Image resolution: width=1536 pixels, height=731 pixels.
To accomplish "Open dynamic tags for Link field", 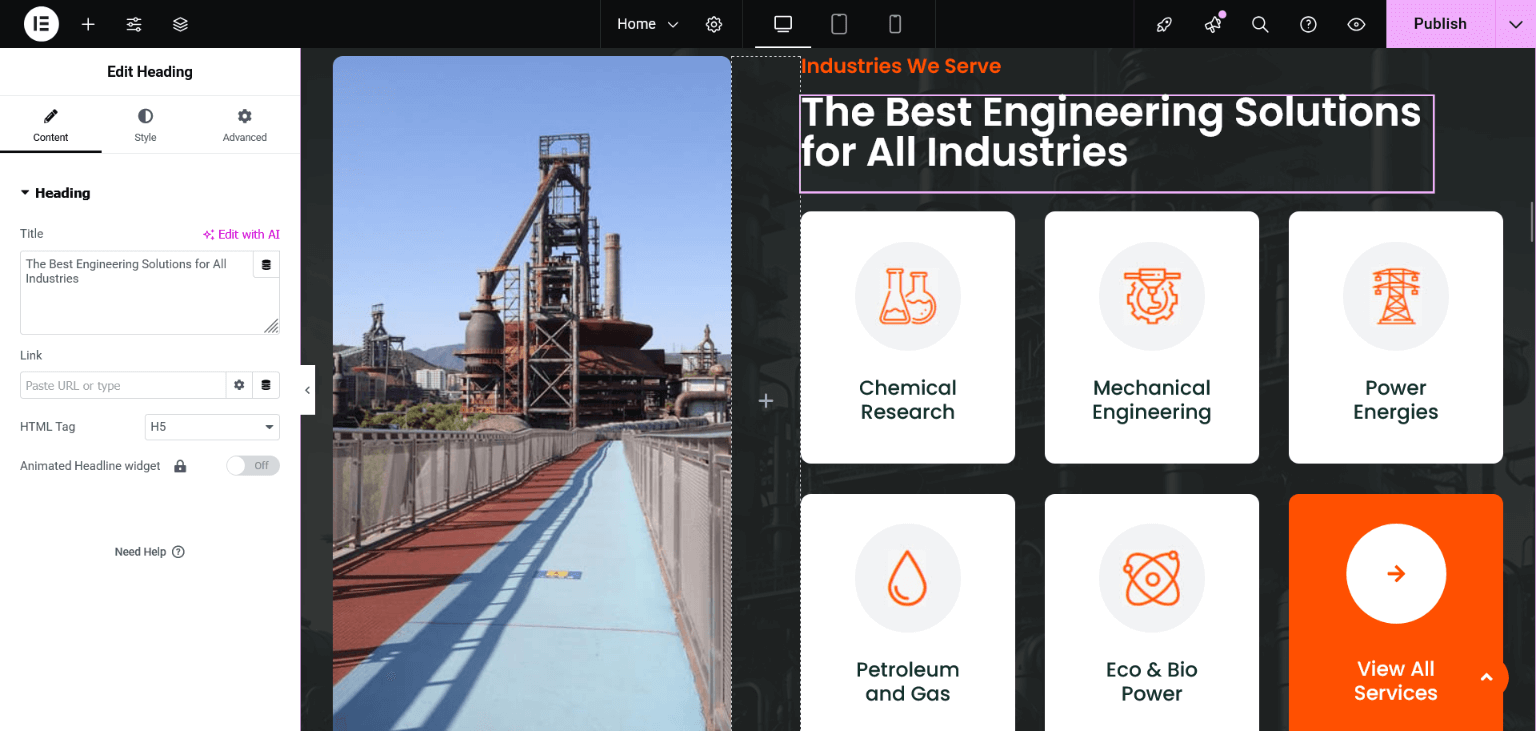I will click(266, 385).
